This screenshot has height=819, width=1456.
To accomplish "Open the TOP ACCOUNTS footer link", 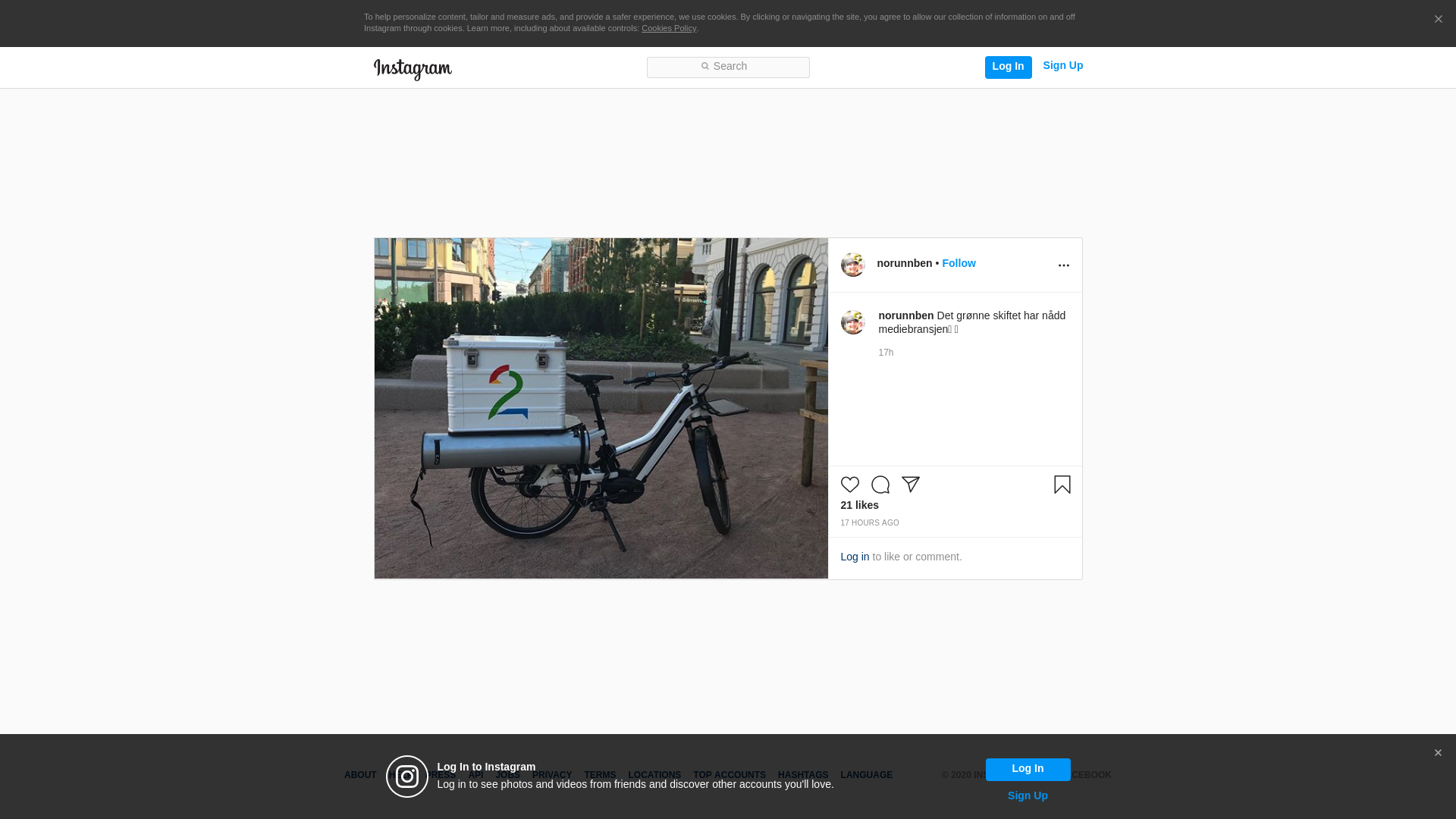I will pyautogui.click(x=729, y=775).
